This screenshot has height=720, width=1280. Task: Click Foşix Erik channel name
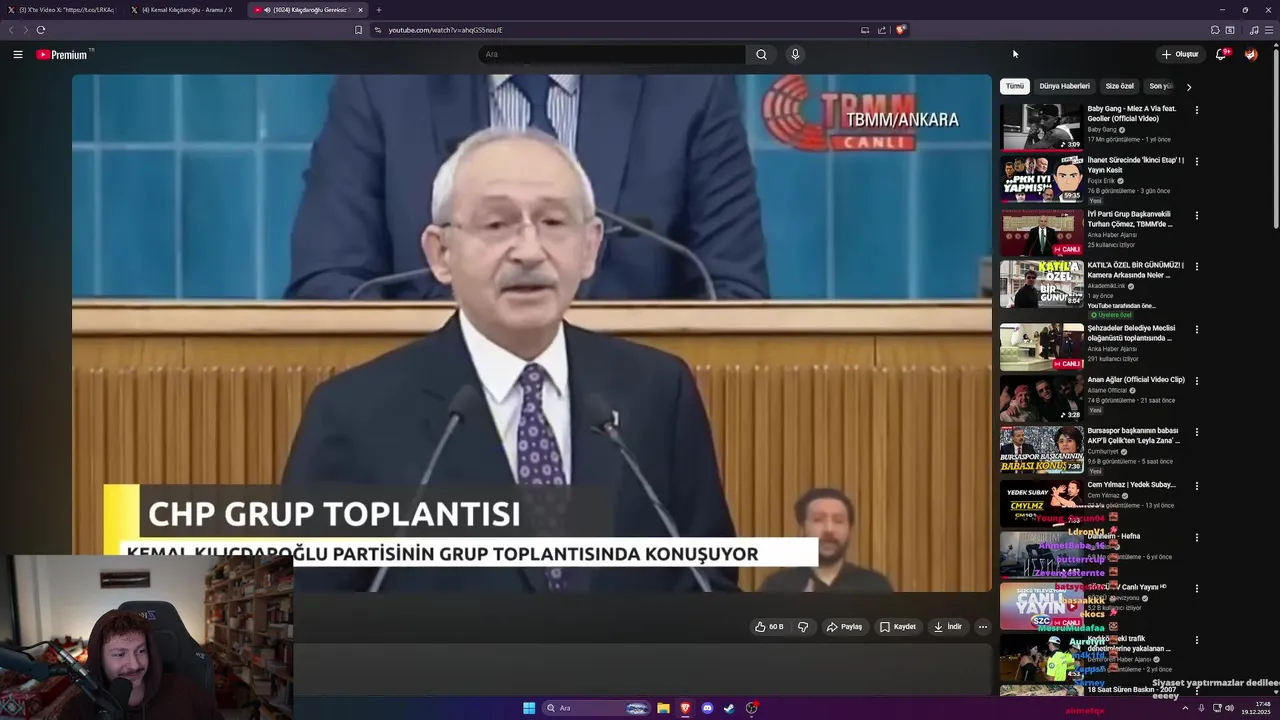point(1101,181)
